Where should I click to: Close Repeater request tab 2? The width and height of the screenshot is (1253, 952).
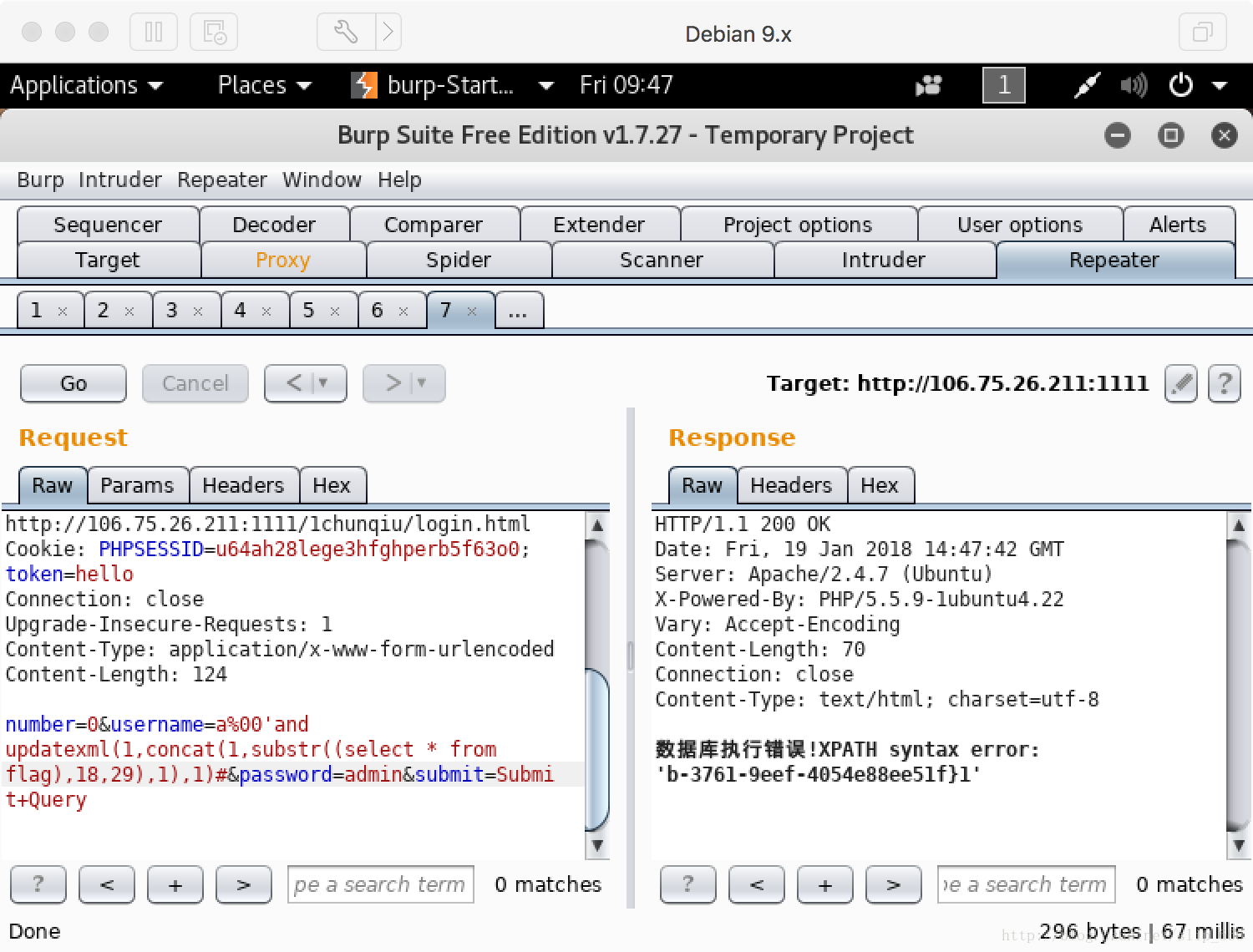pyautogui.click(x=129, y=311)
